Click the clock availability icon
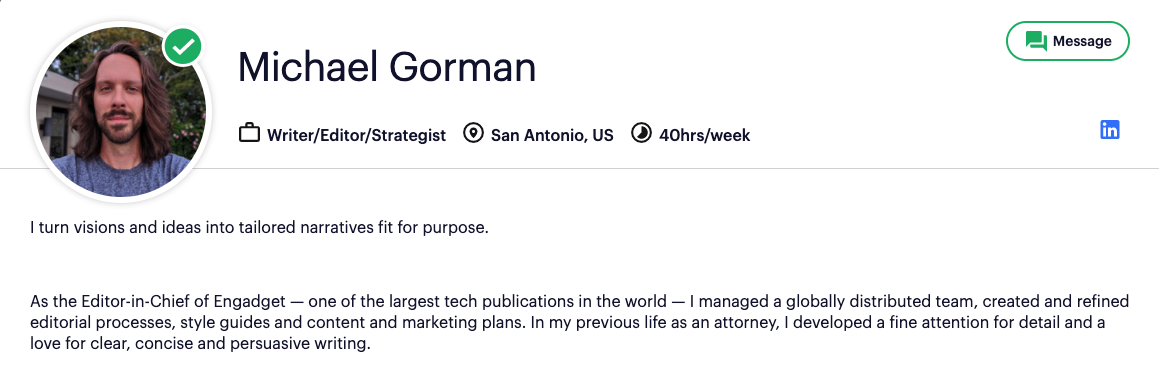Screen dimensions: 1159x371 pyautogui.click(x=642, y=135)
